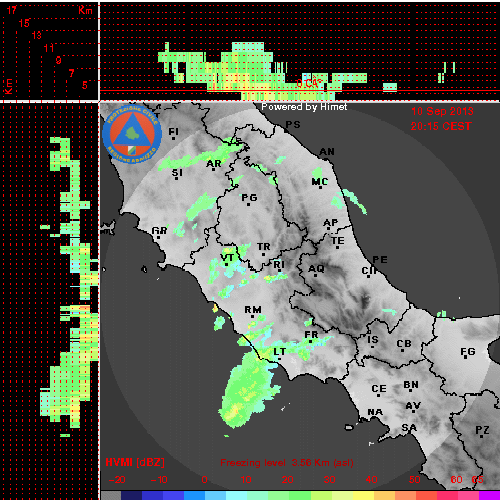
Task: Click the AV city label
Action: pyautogui.click(x=413, y=406)
